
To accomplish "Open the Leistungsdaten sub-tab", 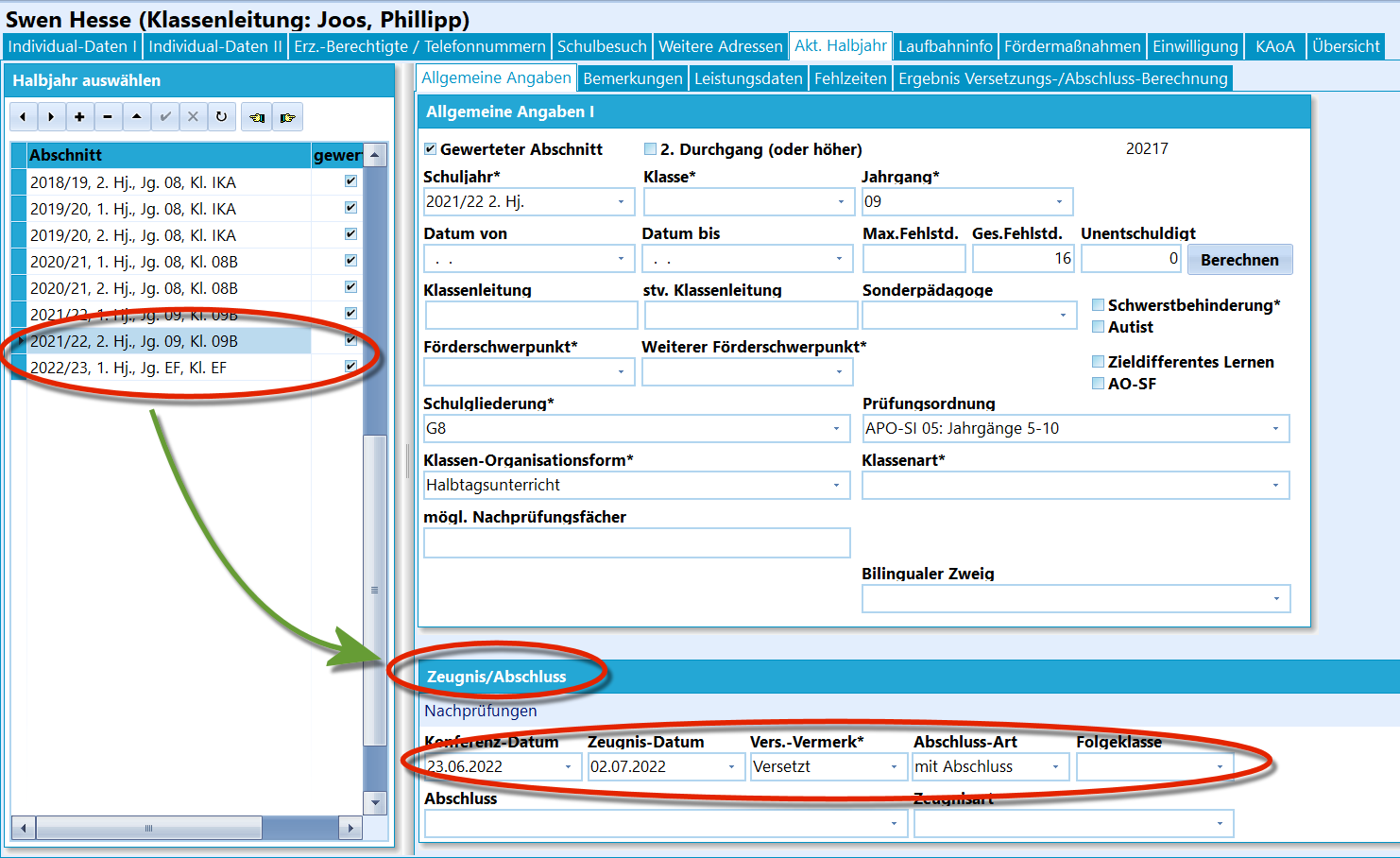I will (x=748, y=78).
